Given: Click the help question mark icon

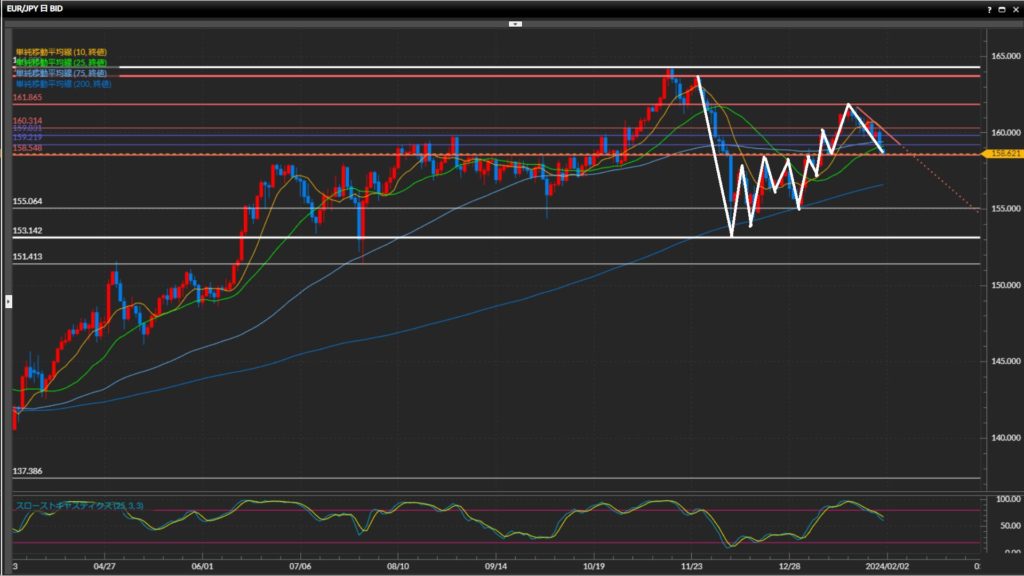Looking at the screenshot, I should pyautogui.click(x=990, y=8).
